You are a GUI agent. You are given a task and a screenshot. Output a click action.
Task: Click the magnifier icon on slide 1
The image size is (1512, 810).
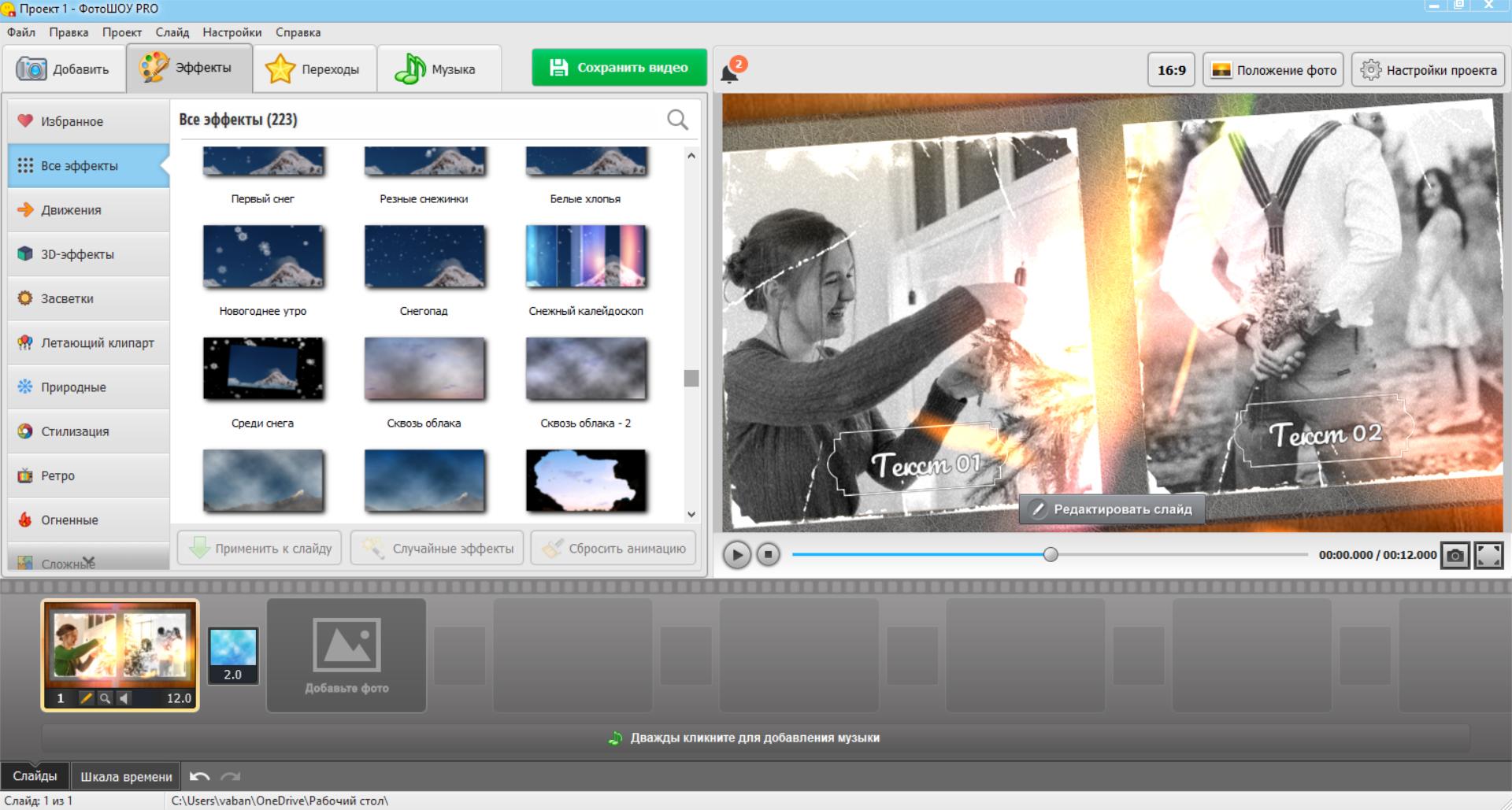tap(105, 698)
